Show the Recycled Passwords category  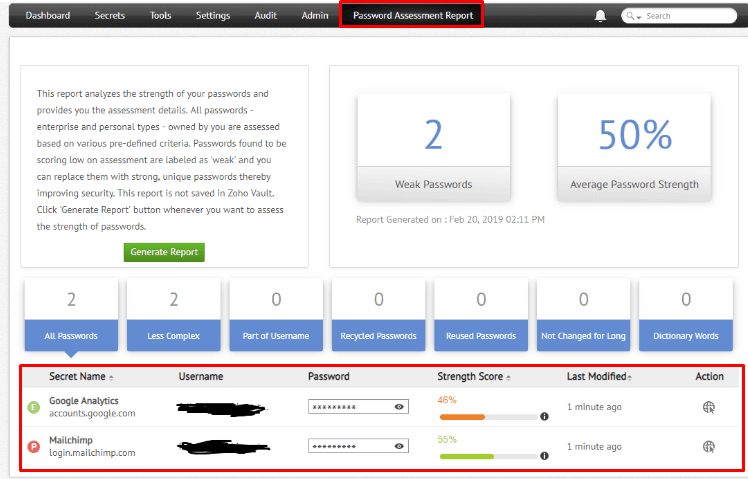378,315
